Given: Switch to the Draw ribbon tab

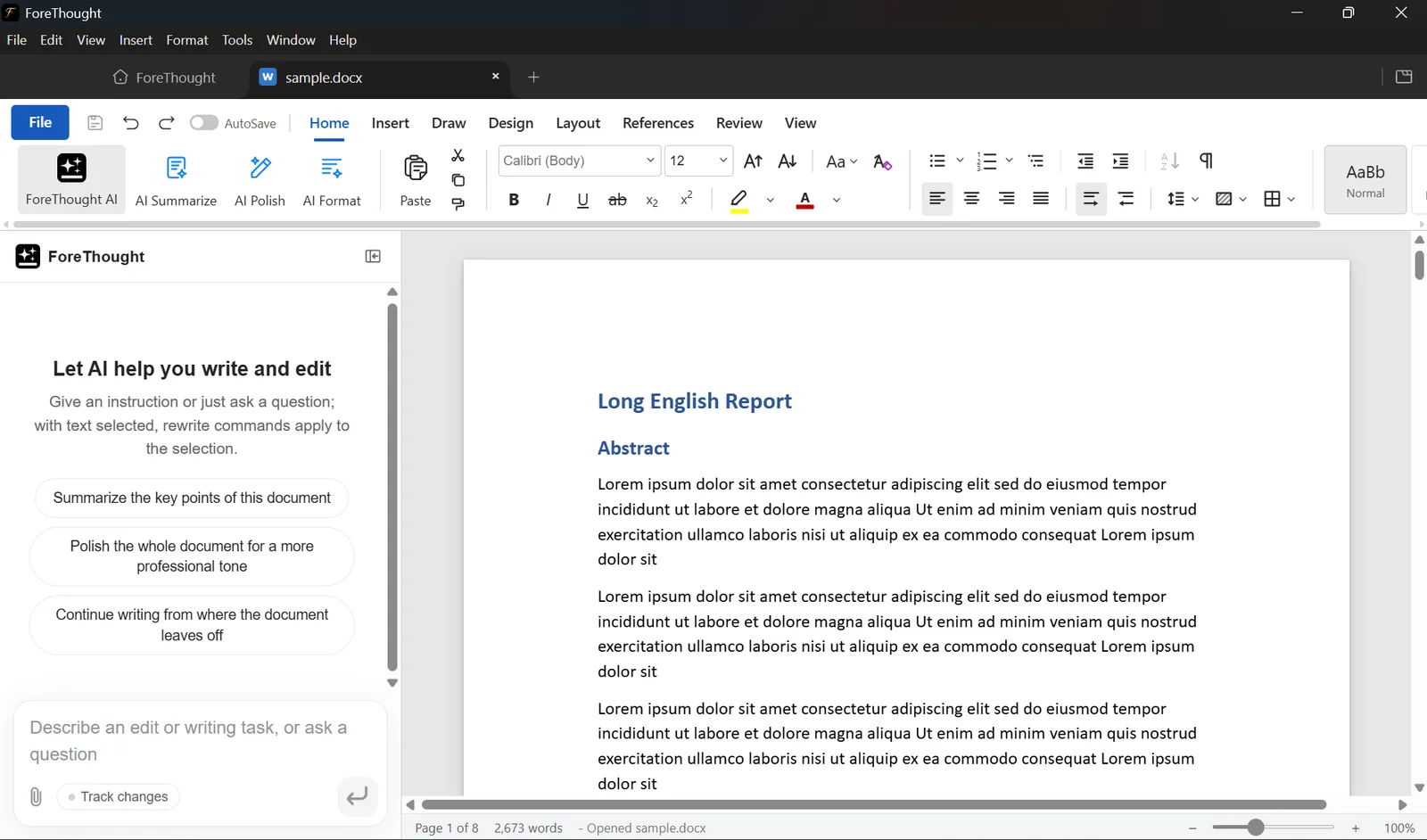Looking at the screenshot, I should [x=449, y=123].
